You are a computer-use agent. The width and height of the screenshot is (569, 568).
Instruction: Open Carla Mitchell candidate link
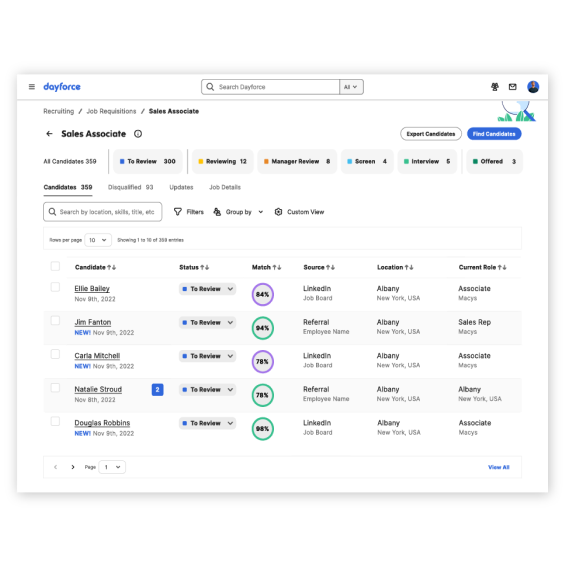pos(97,356)
